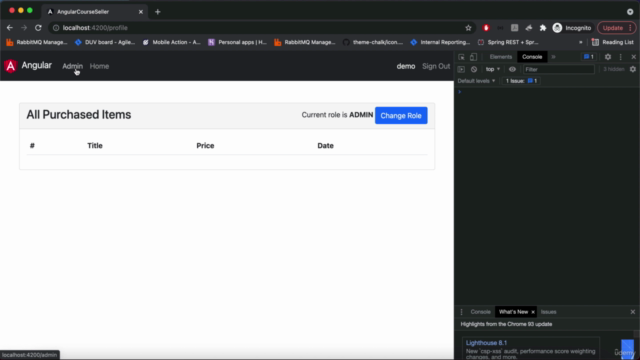Show more bookmarks chevron

tap(580, 42)
